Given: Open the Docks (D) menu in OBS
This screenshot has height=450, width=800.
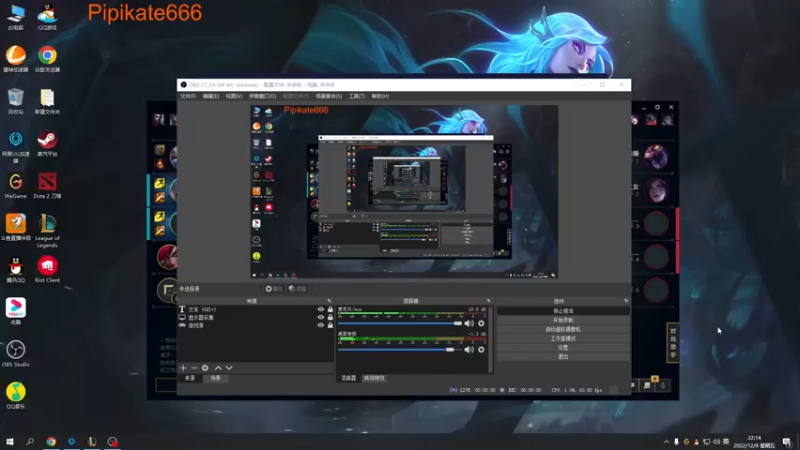Looking at the screenshot, I should tap(262, 96).
